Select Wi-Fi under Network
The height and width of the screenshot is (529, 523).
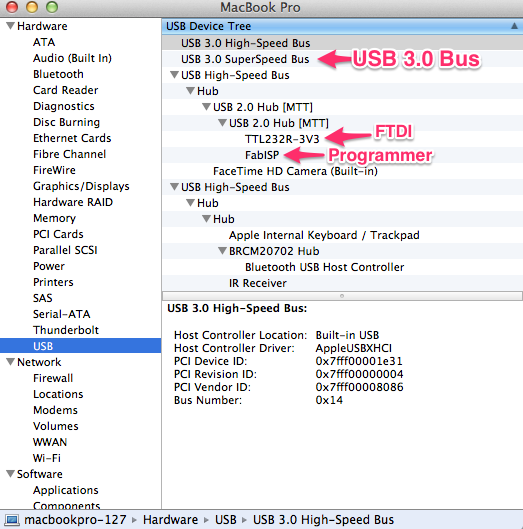coord(47,458)
